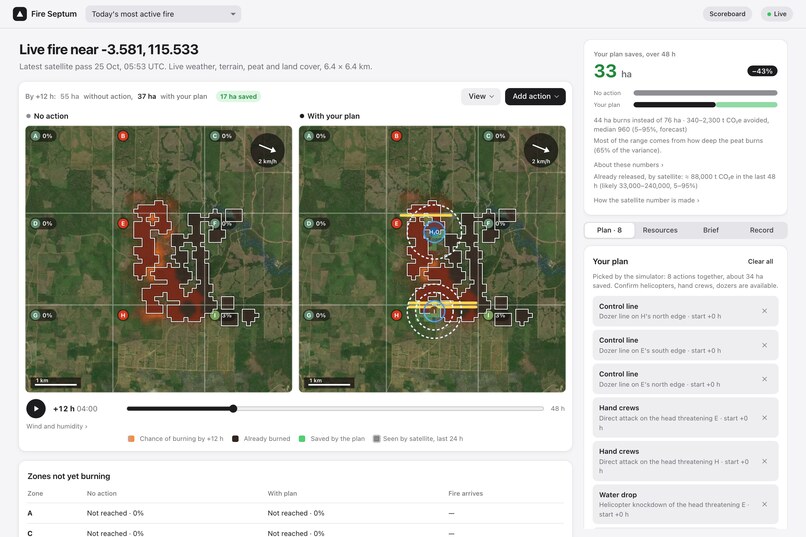Click the Already burned black legend swatch
This screenshot has height=537, width=806.
[235, 439]
